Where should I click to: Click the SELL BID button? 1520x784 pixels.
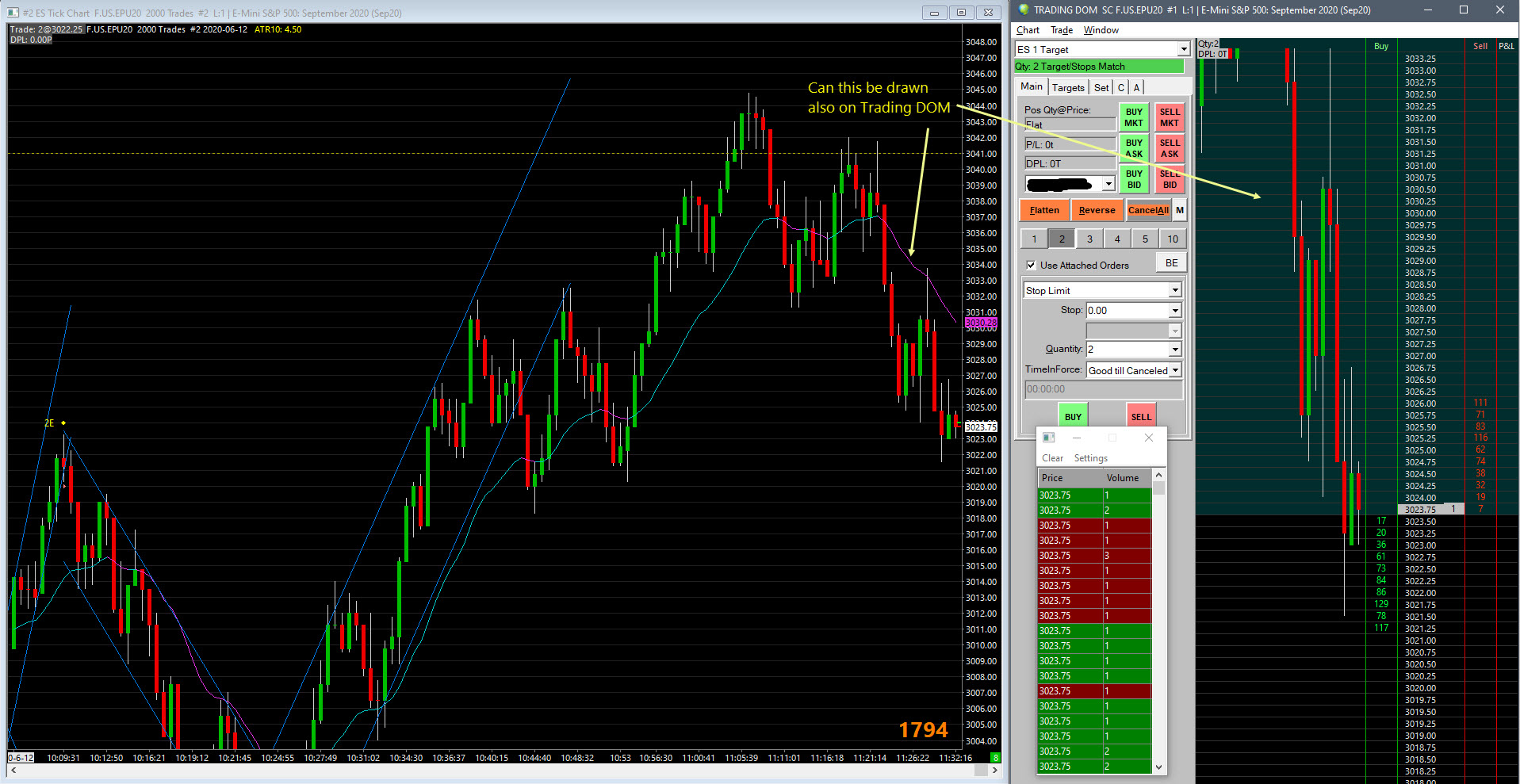point(1170,179)
